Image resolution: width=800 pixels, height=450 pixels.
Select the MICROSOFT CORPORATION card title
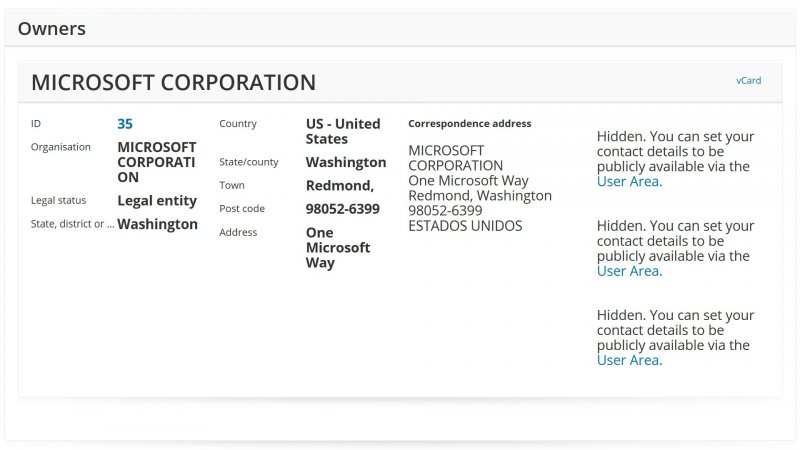[173, 83]
